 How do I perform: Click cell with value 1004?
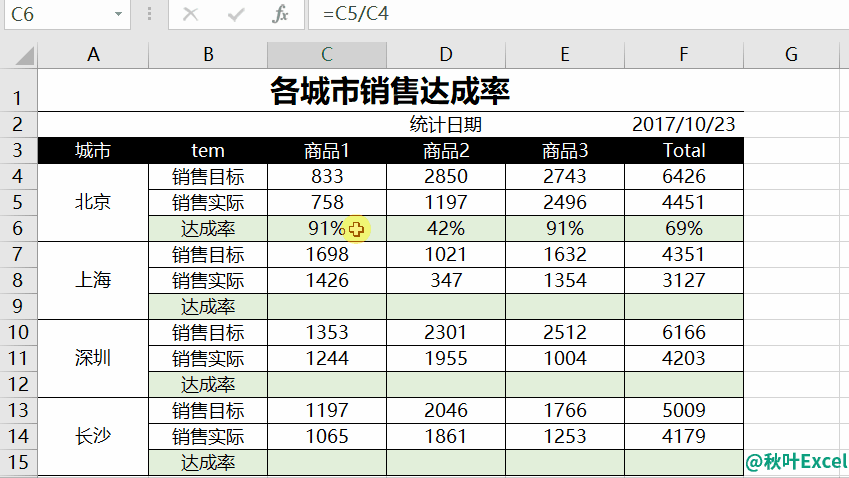565,358
